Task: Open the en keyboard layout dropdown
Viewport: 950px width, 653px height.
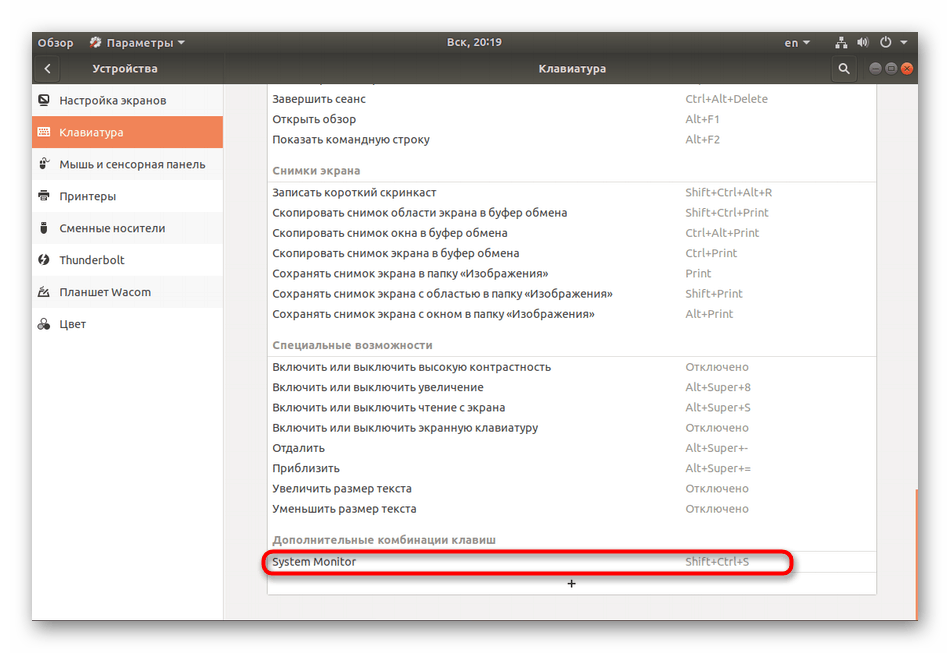Action: tap(797, 42)
